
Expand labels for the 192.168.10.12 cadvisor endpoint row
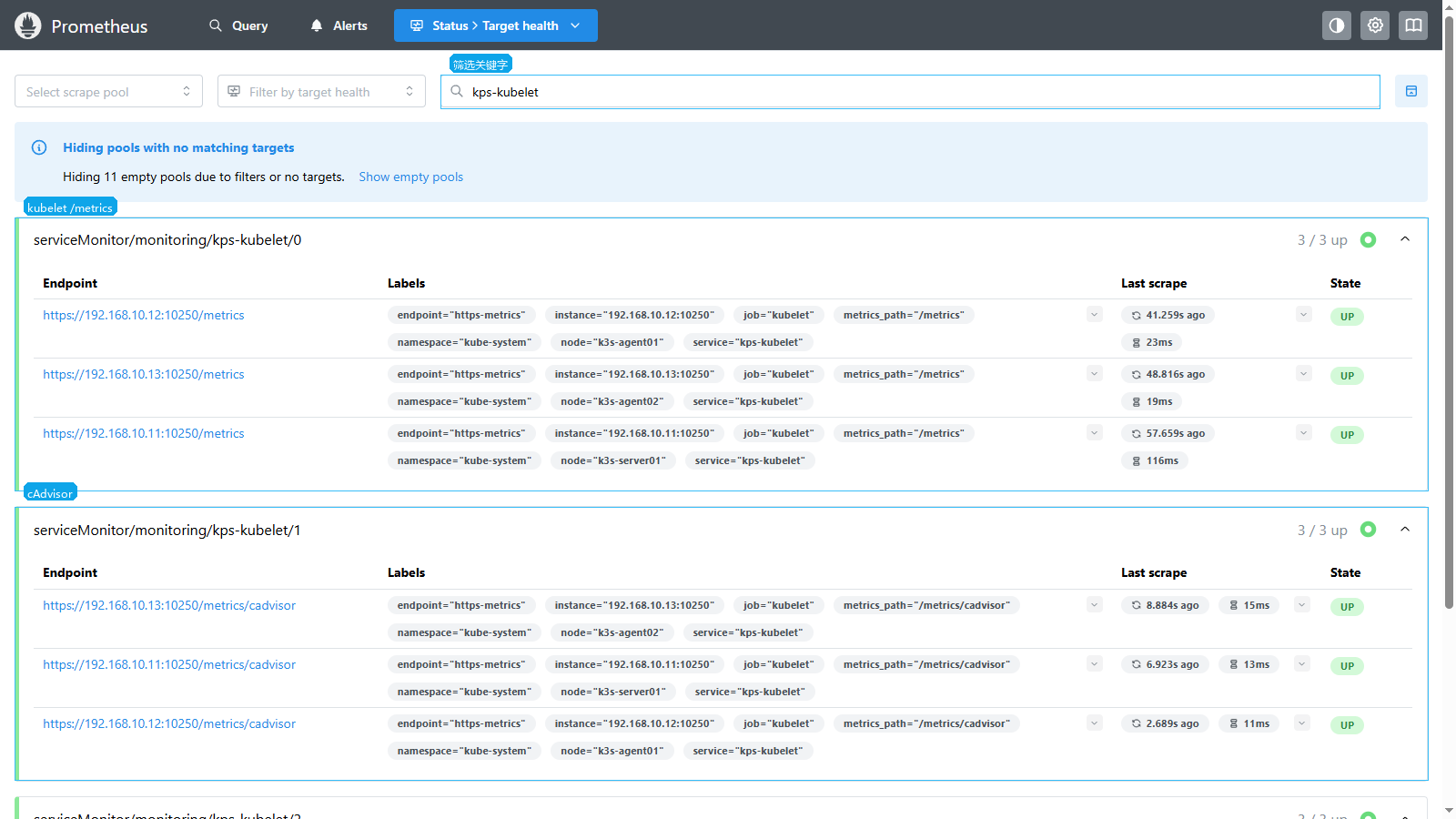point(1095,723)
